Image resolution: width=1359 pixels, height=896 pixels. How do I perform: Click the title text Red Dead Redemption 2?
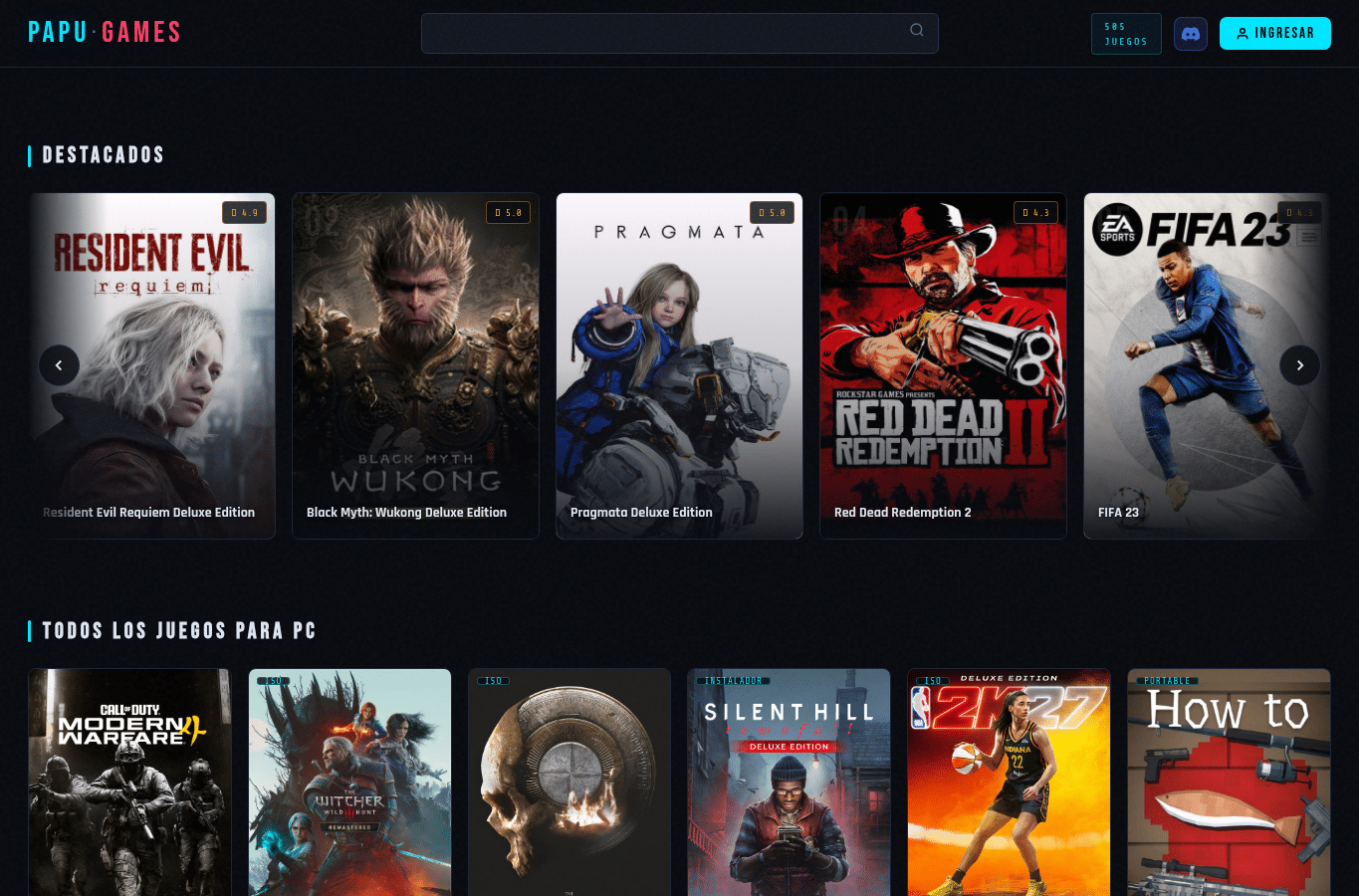click(902, 513)
